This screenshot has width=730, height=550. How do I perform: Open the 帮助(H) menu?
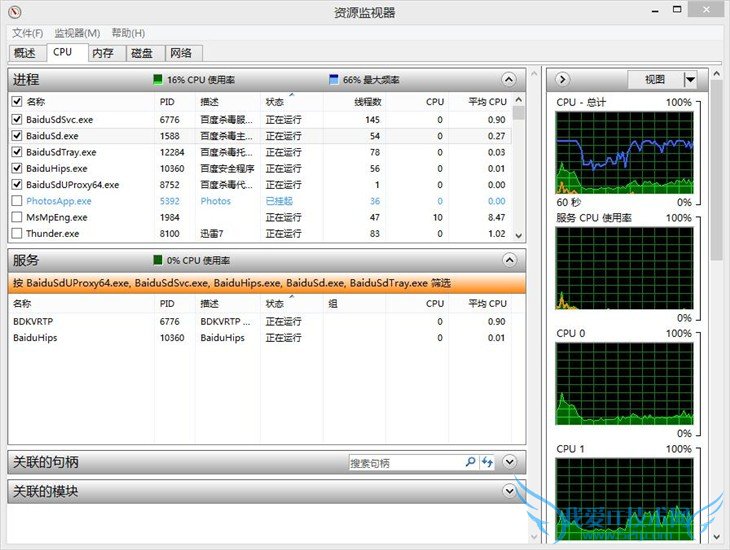pyautogui.click(x=128, y=33)
